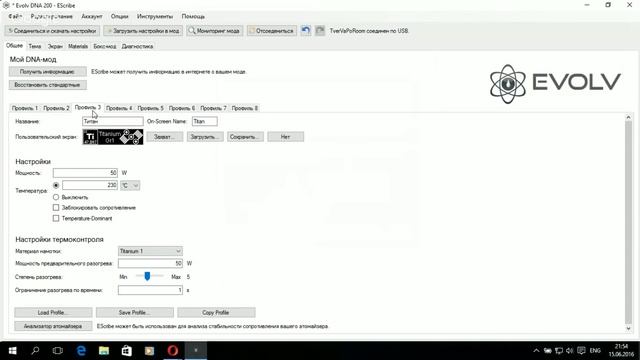
Task: Open Инструменты menu
Action: tap(155, 16)
